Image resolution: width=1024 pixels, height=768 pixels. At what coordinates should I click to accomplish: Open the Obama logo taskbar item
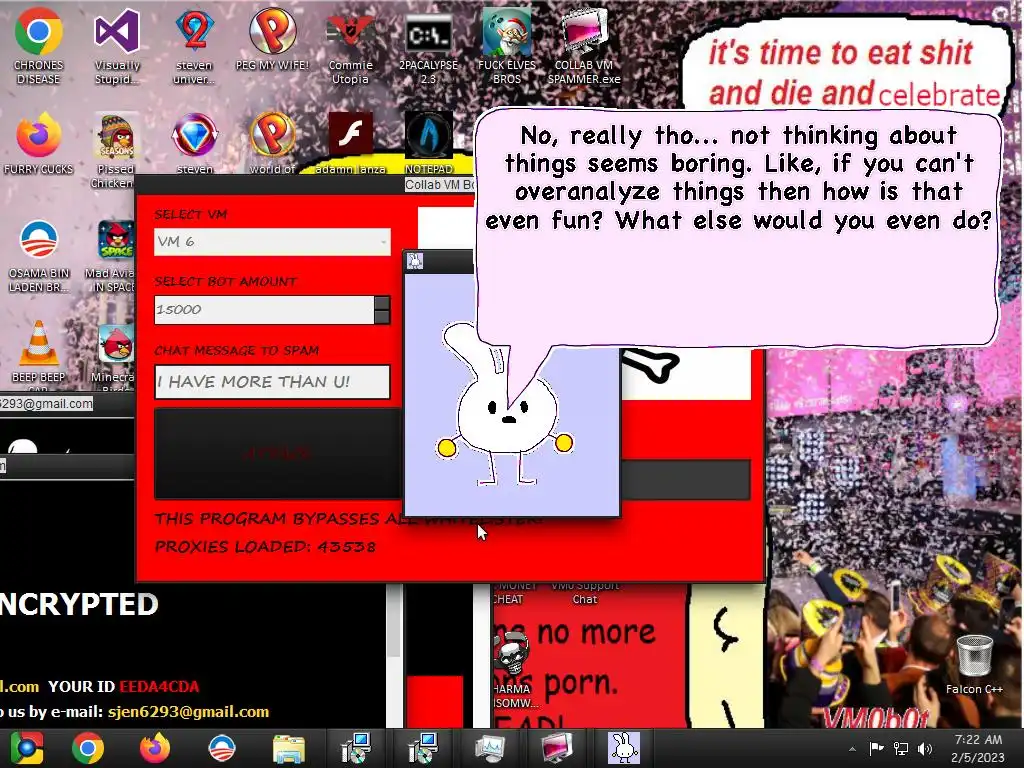pos(221,748)
